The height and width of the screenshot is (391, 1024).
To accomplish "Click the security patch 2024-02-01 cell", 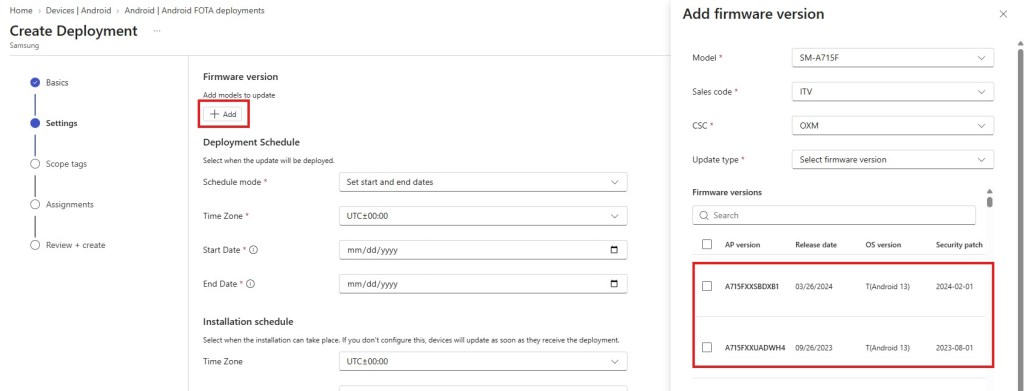I will [x=954, y=287].
